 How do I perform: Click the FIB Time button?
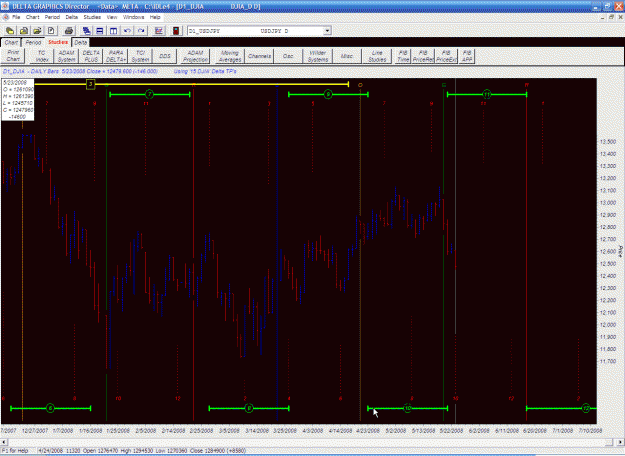[403, 56]
